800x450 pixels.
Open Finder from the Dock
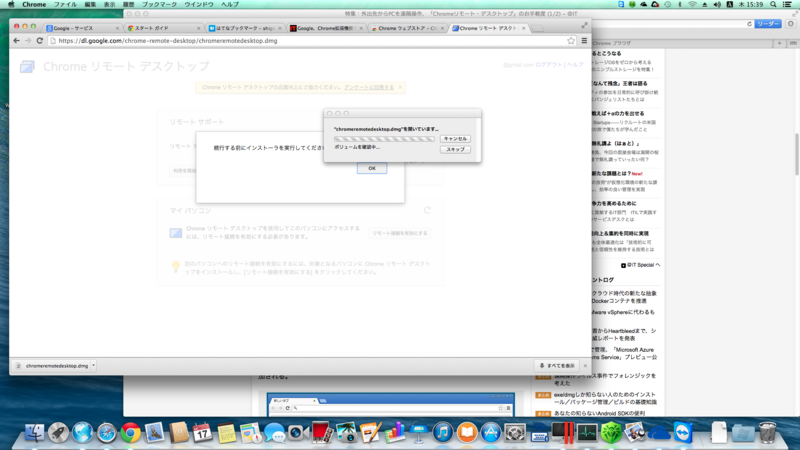tap(34, 433)
